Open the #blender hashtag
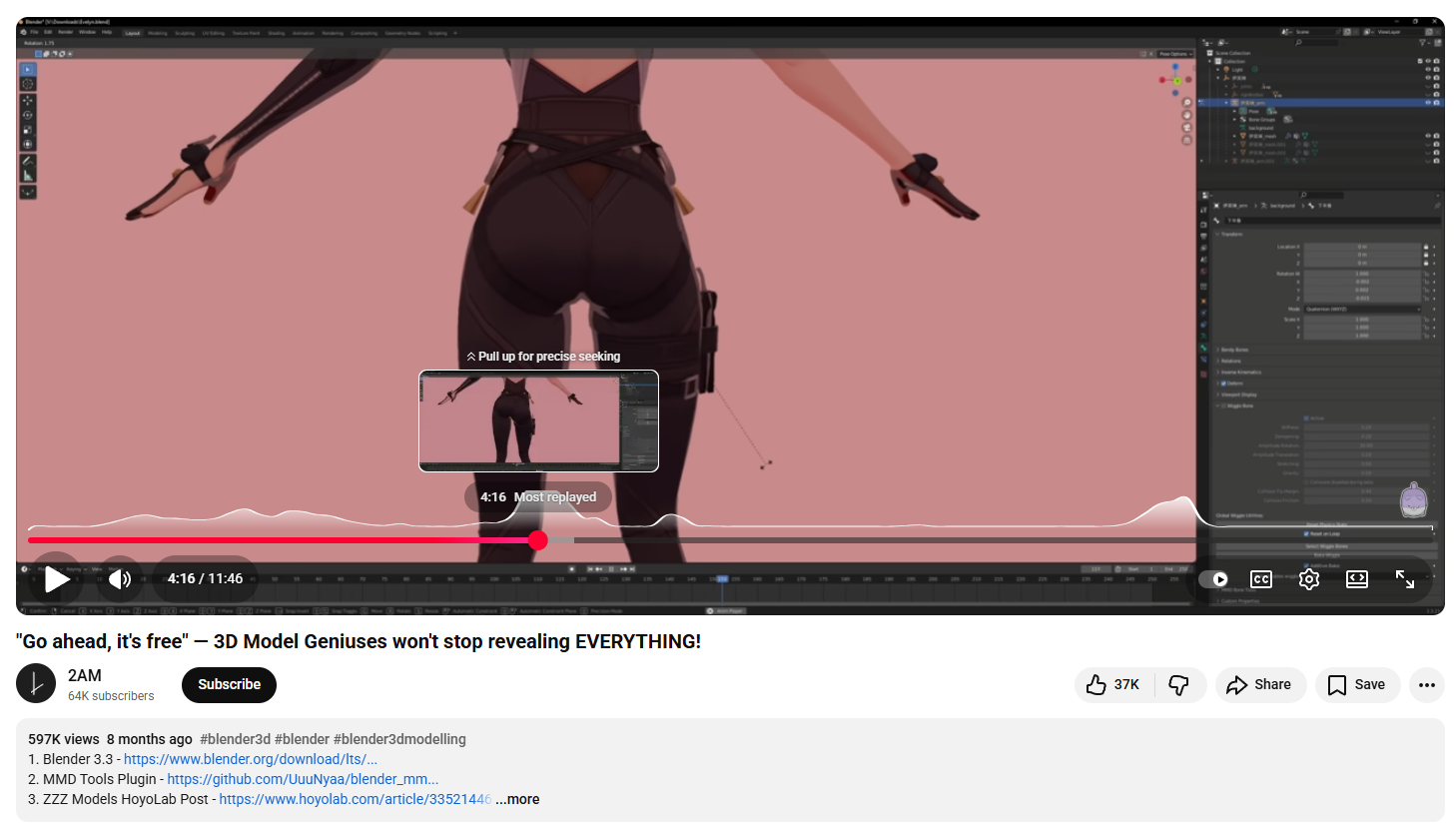This screenshot has width=1456, height=833. click(x=302, y=739)
